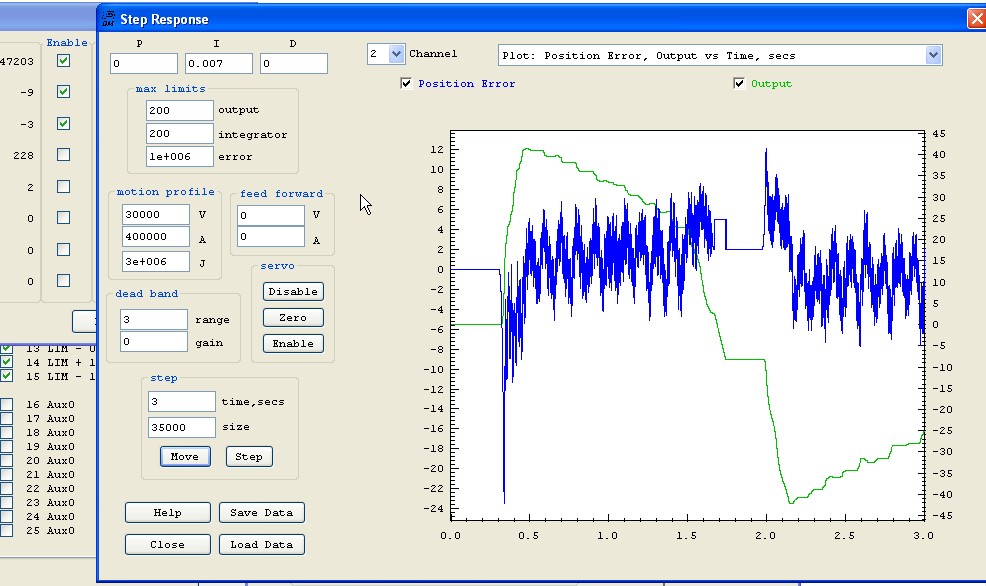The height and width of the screenshot is (586, 986).
Task: Click the step size input field
Action: 181,427
